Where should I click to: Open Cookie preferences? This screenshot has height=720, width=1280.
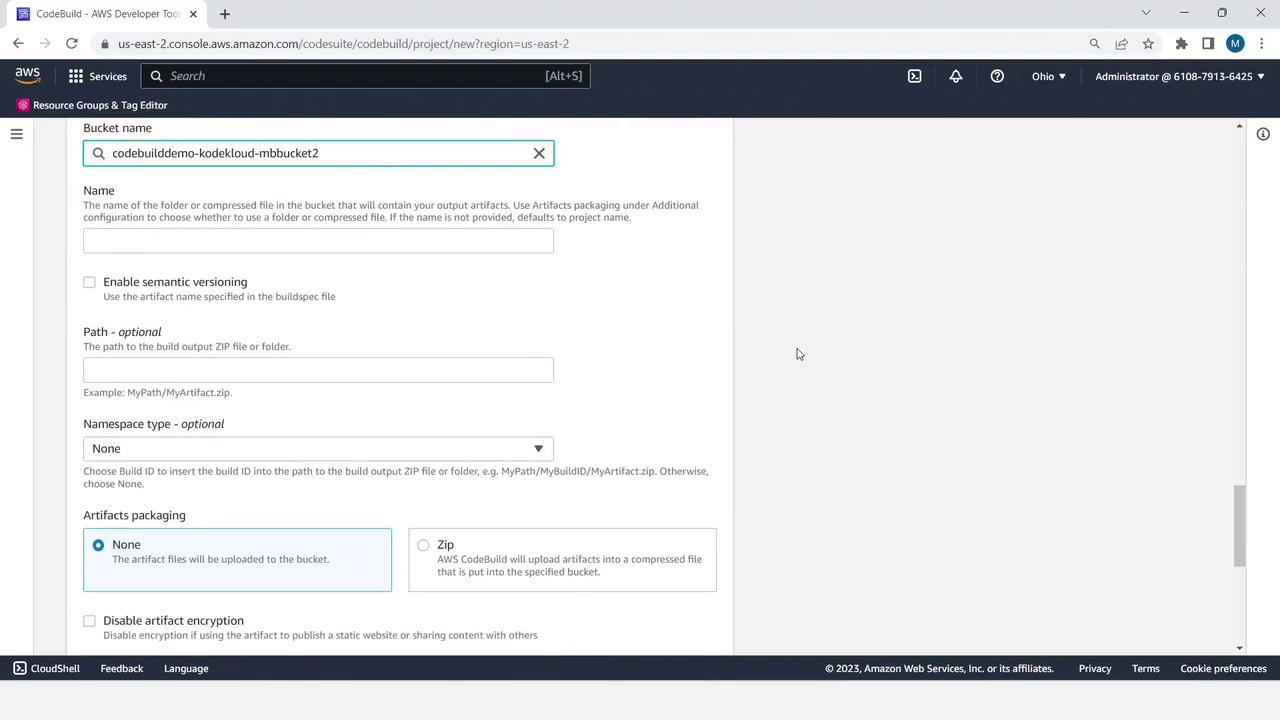click(1223, 668)
